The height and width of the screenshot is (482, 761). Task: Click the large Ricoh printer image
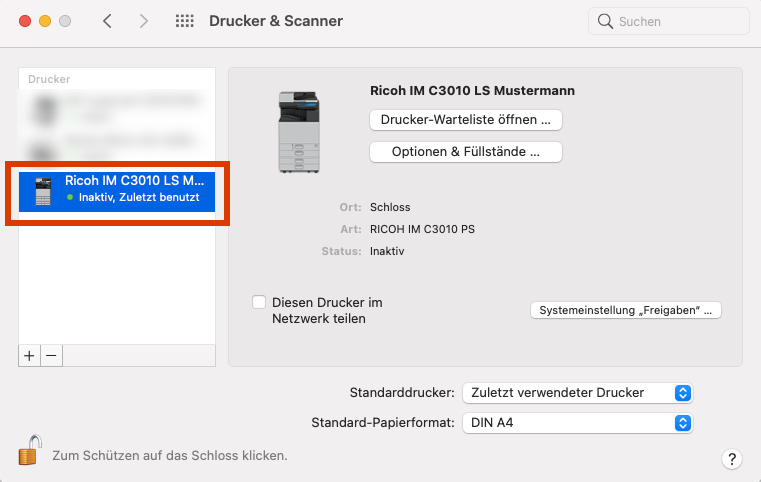299,132
